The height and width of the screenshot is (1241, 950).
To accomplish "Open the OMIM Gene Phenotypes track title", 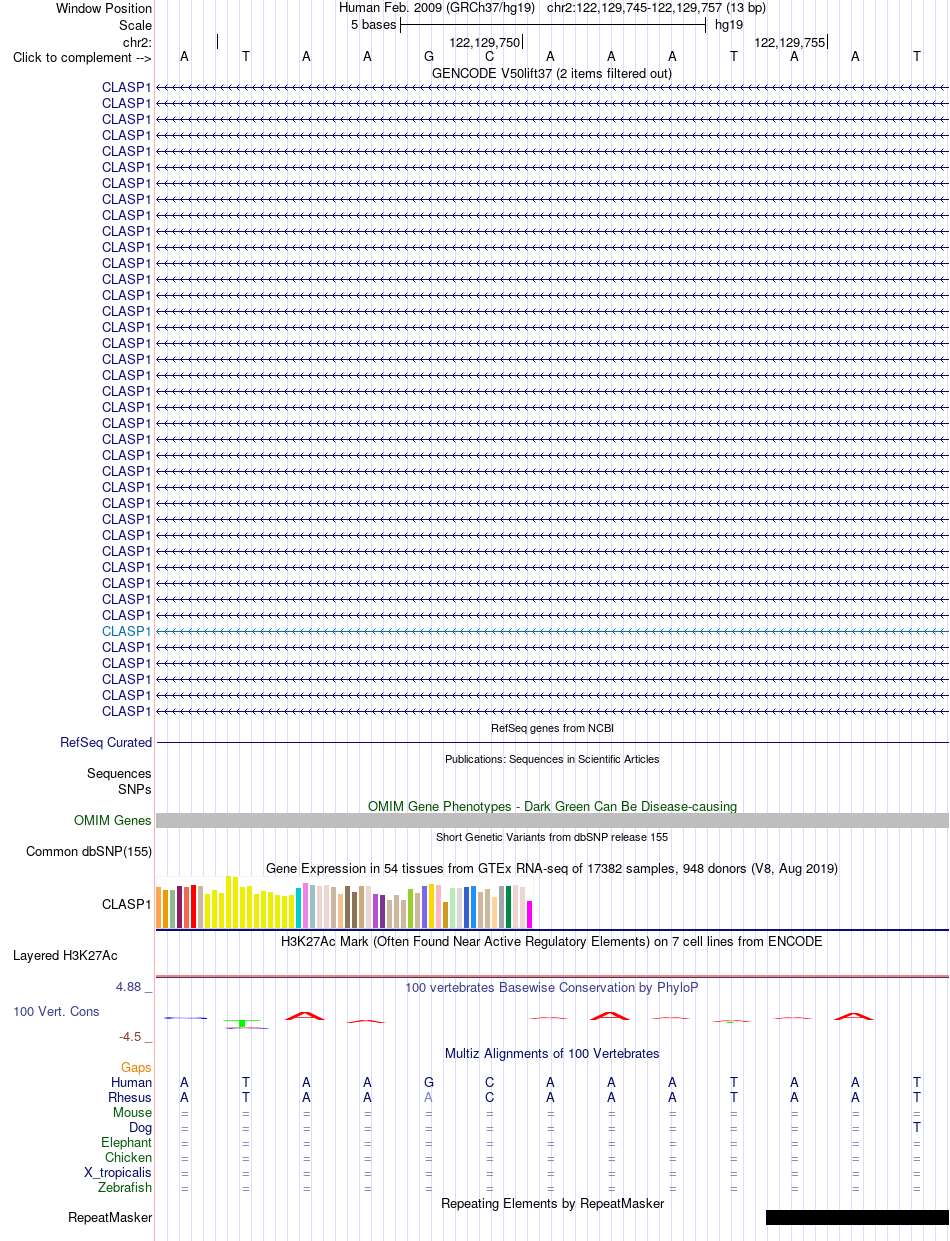I will (552, 806).
